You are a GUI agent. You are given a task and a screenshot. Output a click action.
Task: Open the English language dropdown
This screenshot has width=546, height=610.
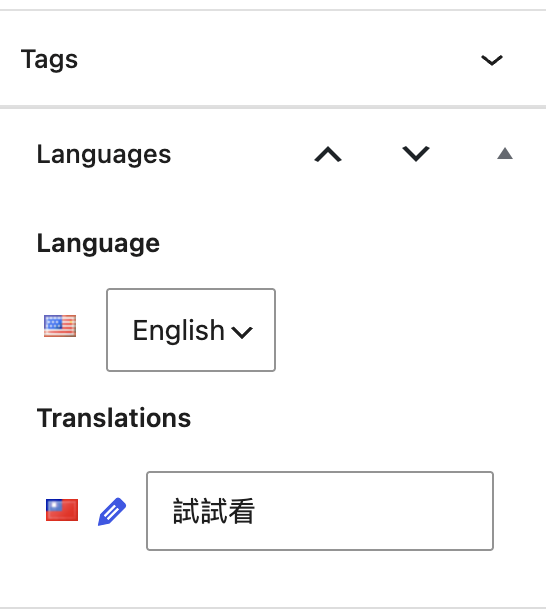click(191, 330)
